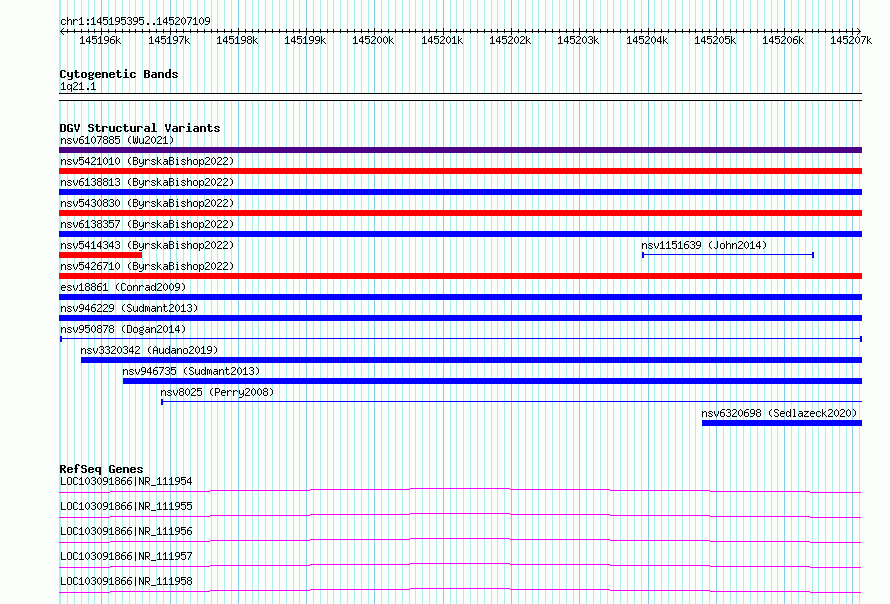Click the DGV Structural Variants track title
This screenshot has height=604, width=890.
pos(140,128)
